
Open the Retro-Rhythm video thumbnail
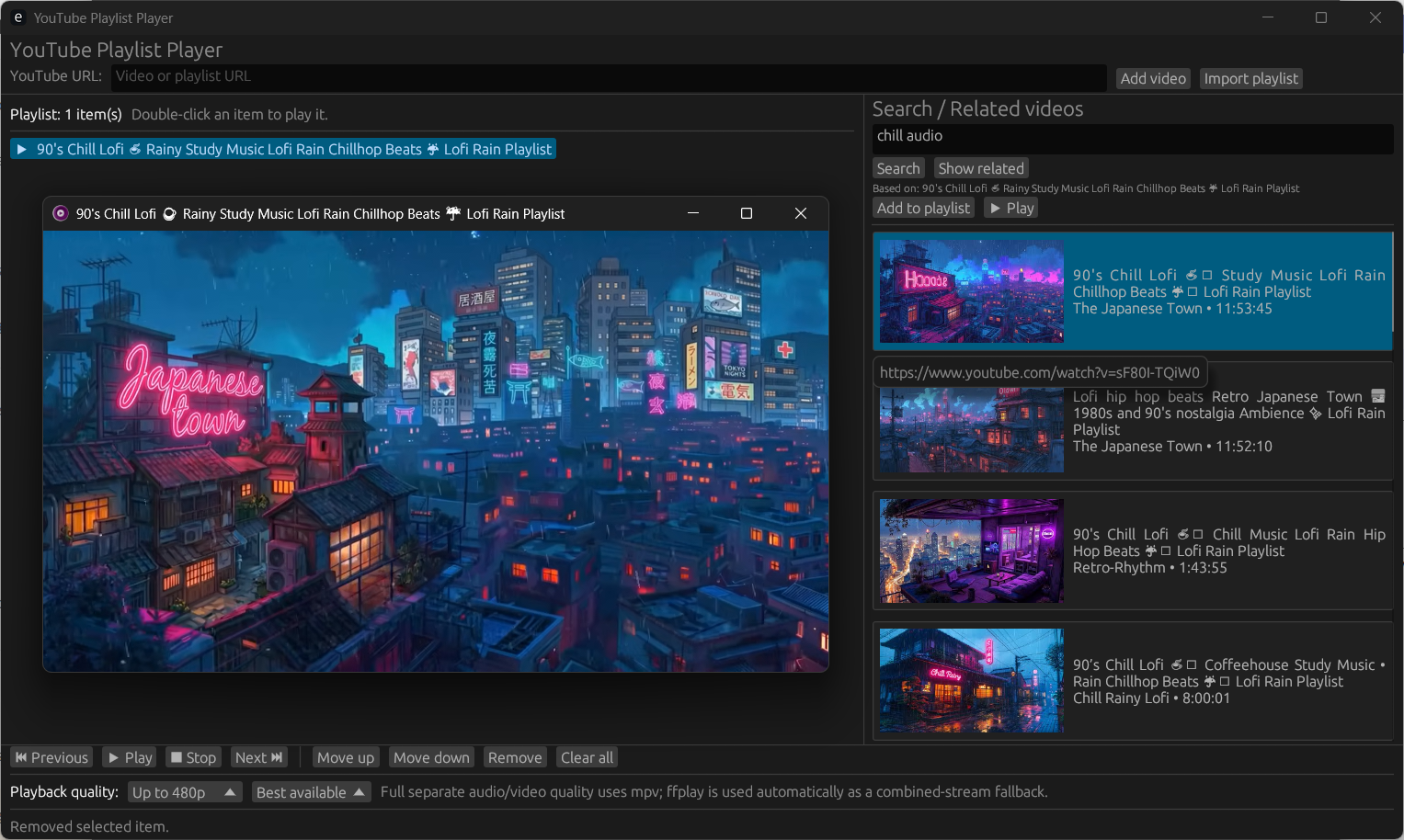(972, 551)
